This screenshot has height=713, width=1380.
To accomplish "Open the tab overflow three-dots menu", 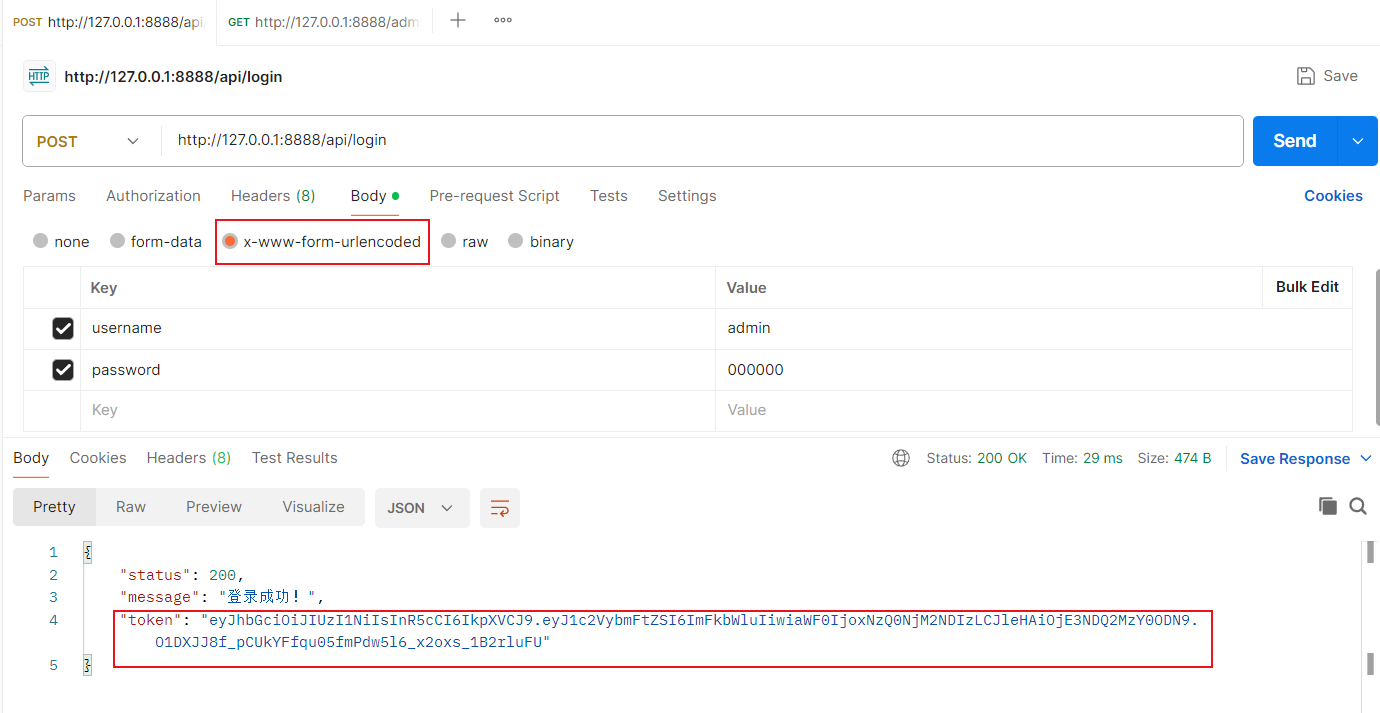I will pos(503,20).
